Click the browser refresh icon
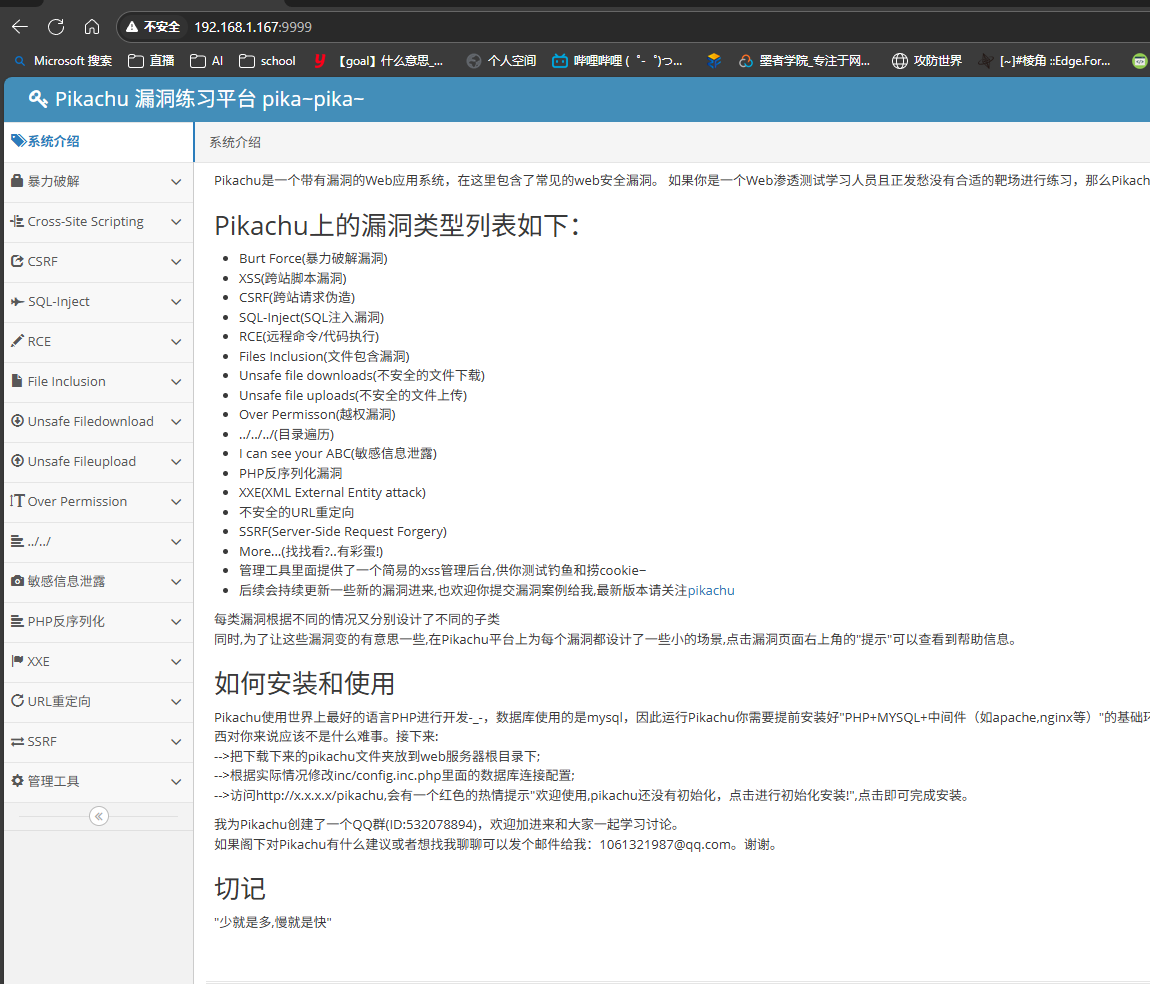 (x=55, y=27)
